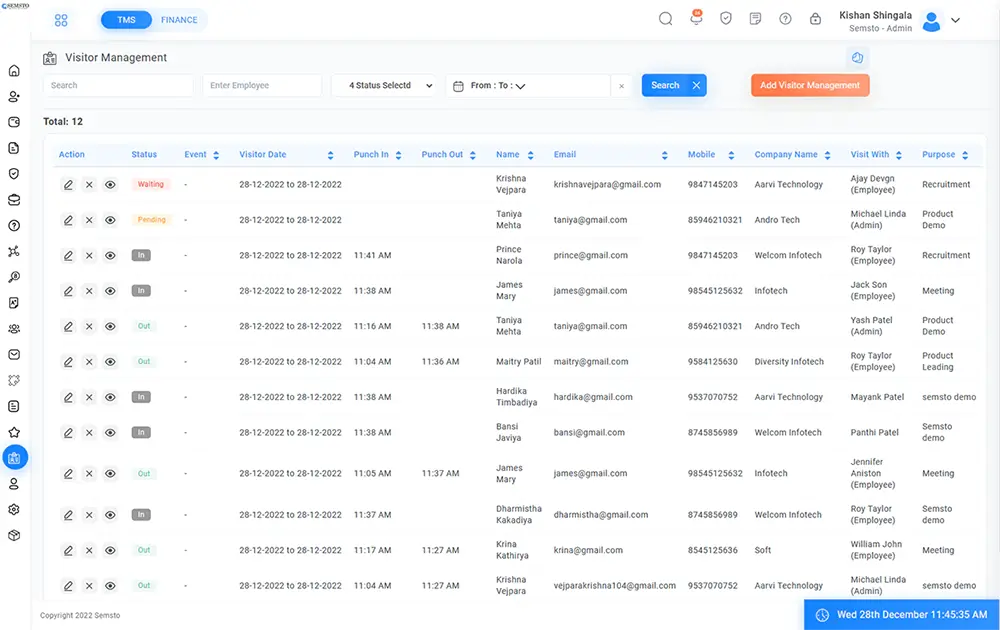Delete the Taniya Mehta Pending row

[x=89, y=220]
